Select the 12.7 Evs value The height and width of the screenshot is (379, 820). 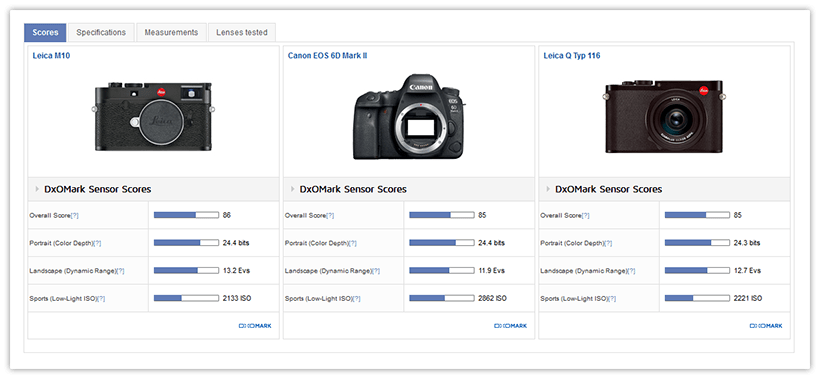click(x=747, y=270)
